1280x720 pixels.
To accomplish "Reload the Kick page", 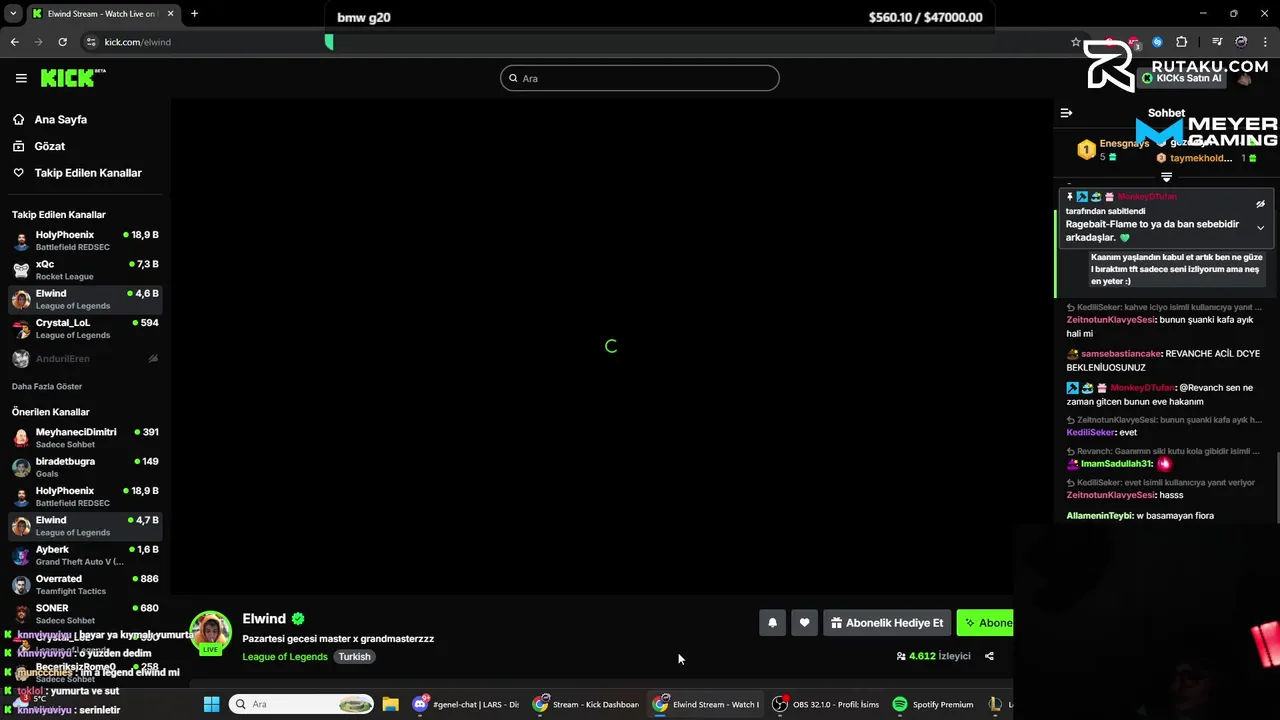I will click(x=62, y=42).
